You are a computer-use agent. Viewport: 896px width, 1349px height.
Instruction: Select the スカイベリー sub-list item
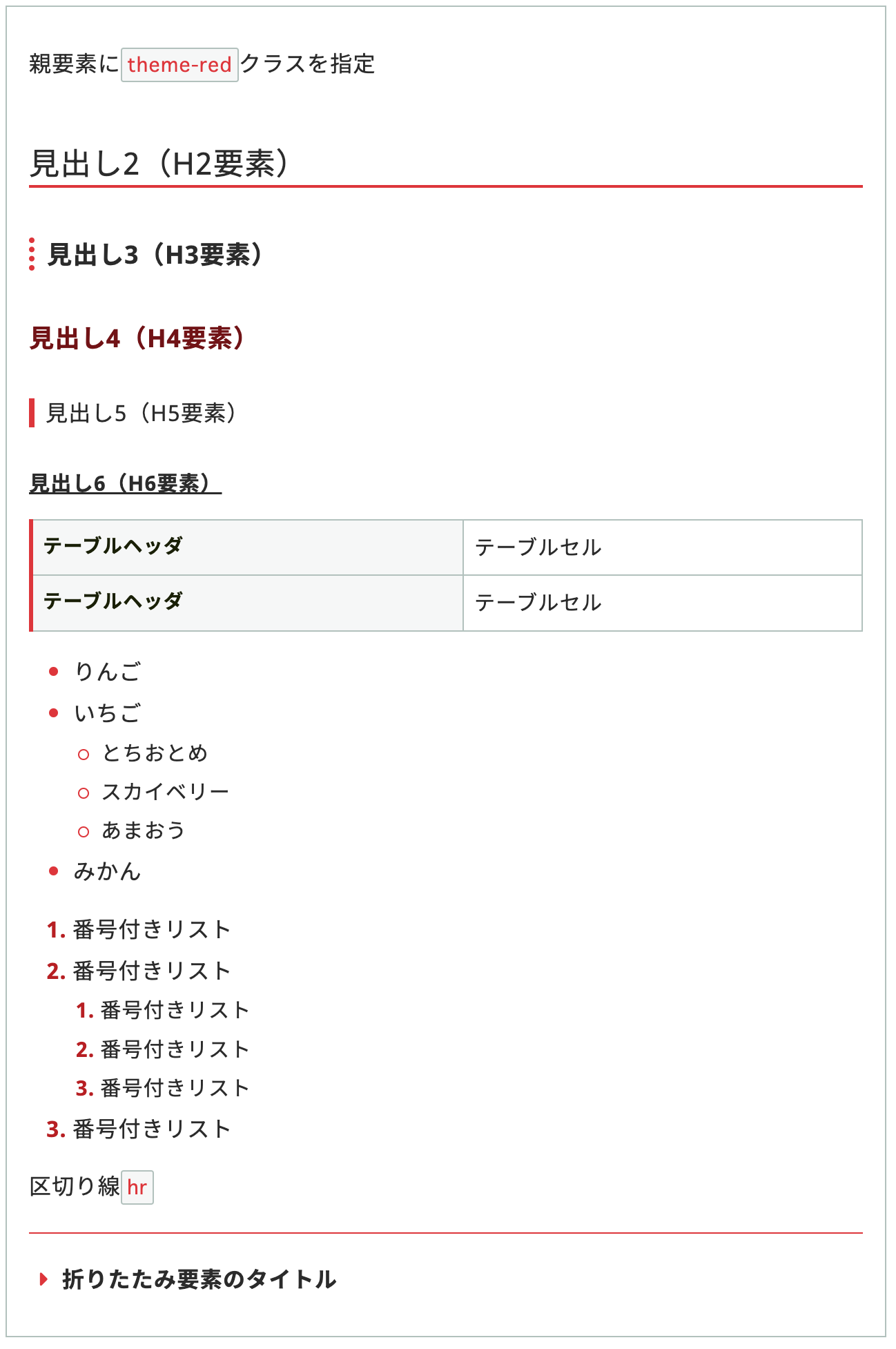click(165, 792)
